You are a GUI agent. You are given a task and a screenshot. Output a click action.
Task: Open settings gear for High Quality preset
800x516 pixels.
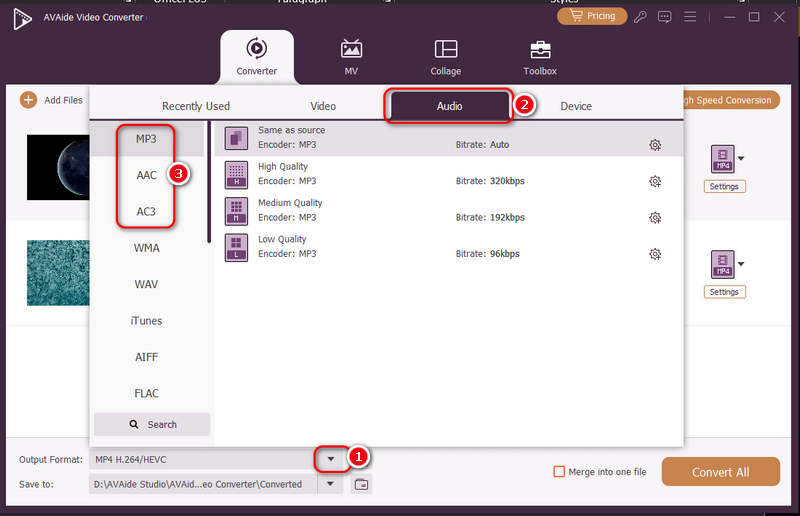click(x=655, y=181)
